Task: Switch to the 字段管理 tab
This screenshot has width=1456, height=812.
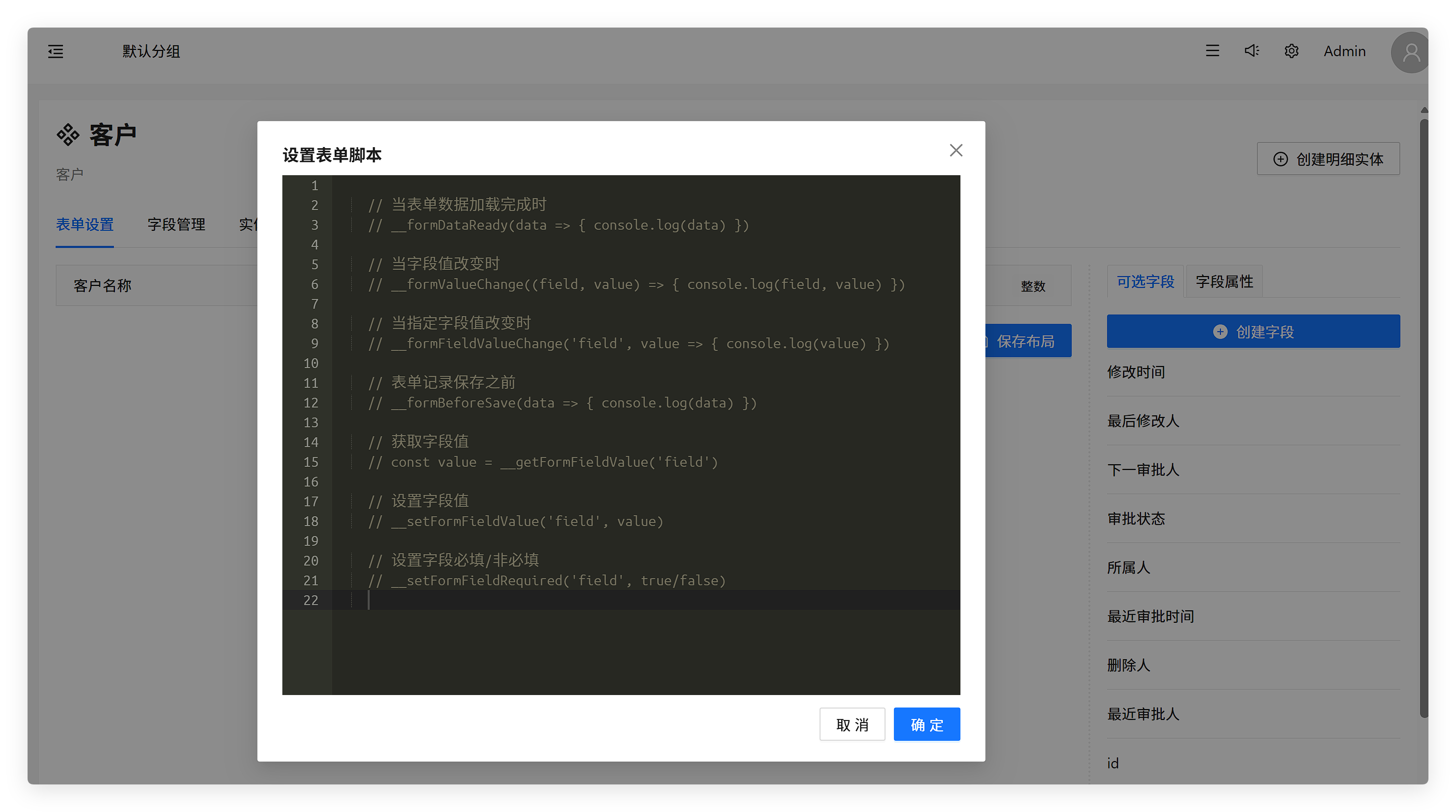Action: point(176,225)
